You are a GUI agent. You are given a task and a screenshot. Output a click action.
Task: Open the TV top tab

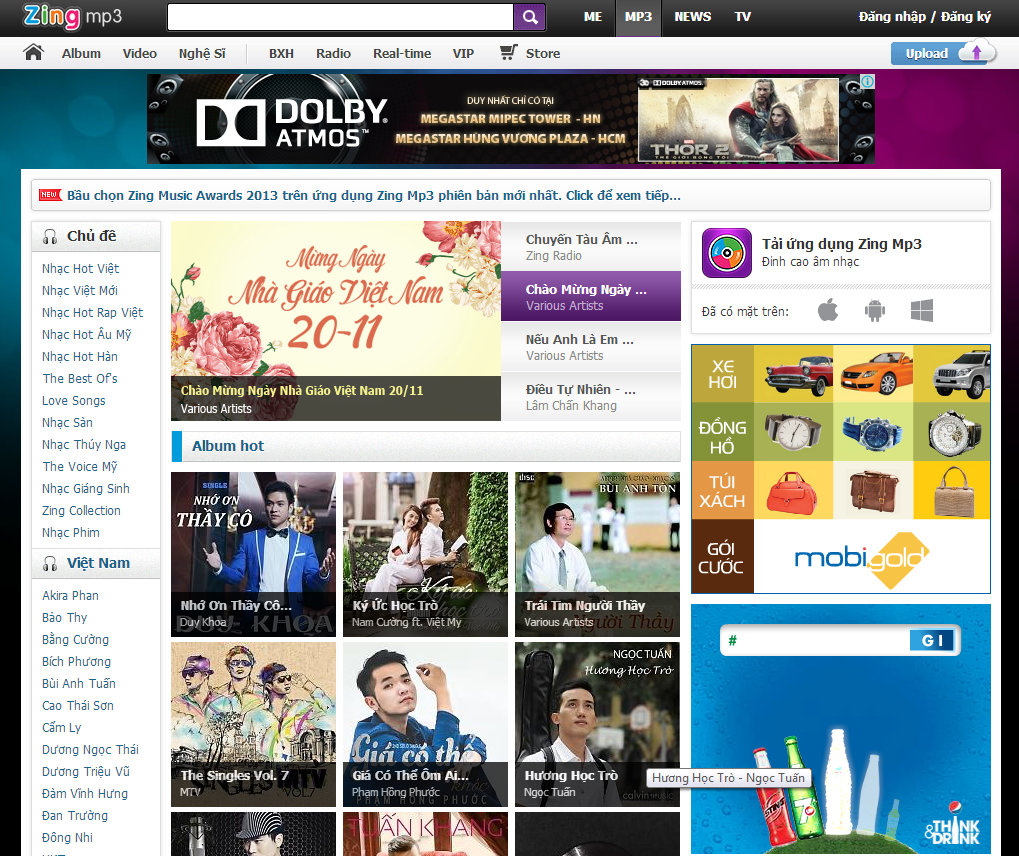[x=743, y=17]
